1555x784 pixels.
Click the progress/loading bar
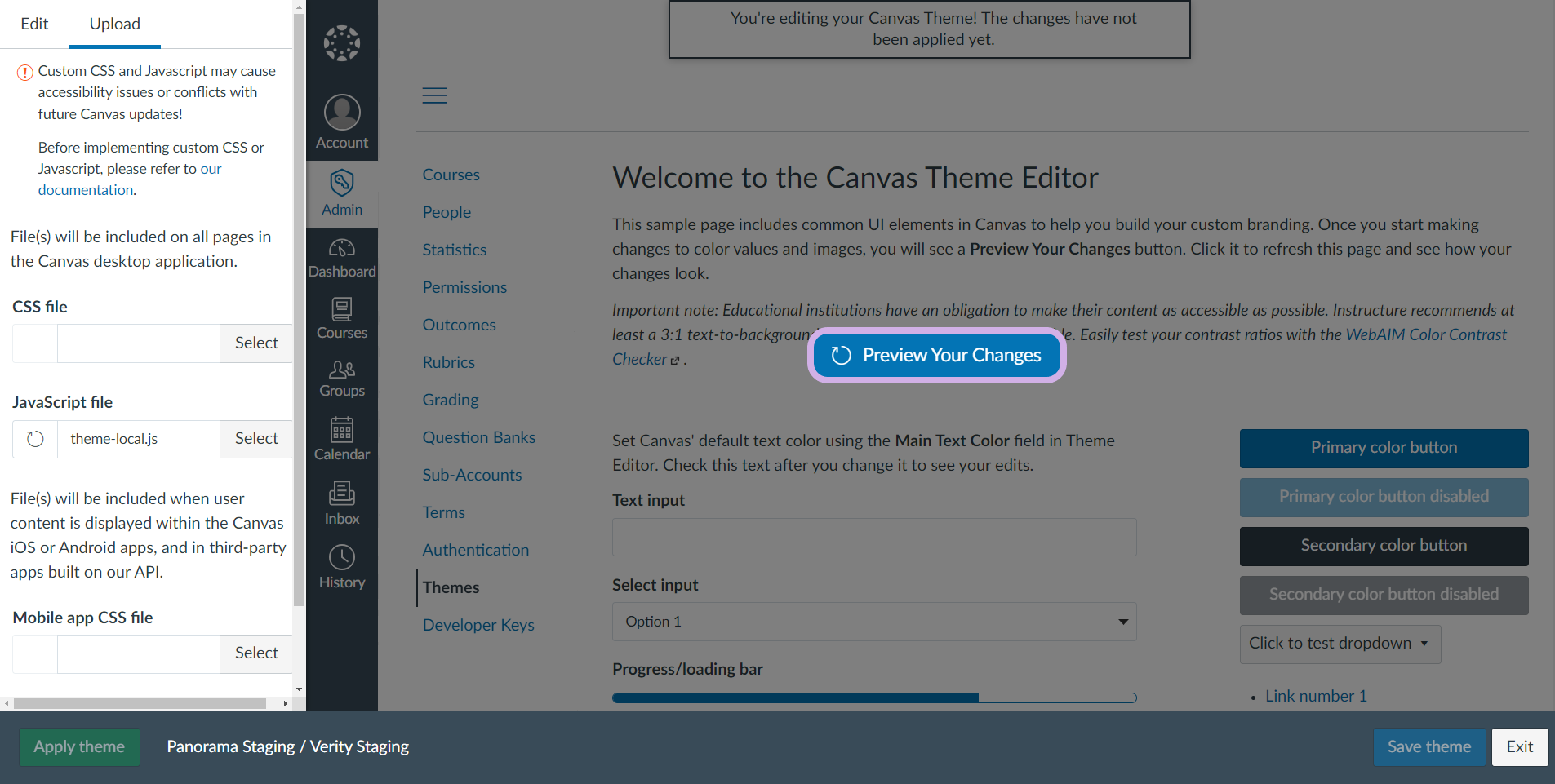tap(874, 698)
